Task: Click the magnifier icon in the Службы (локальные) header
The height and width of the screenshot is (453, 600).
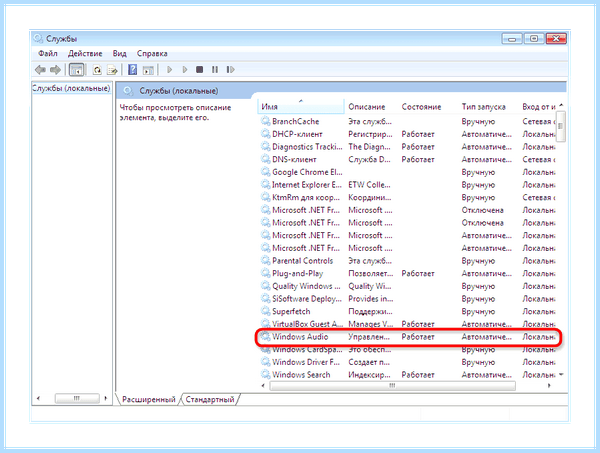Action: [128, 91]
